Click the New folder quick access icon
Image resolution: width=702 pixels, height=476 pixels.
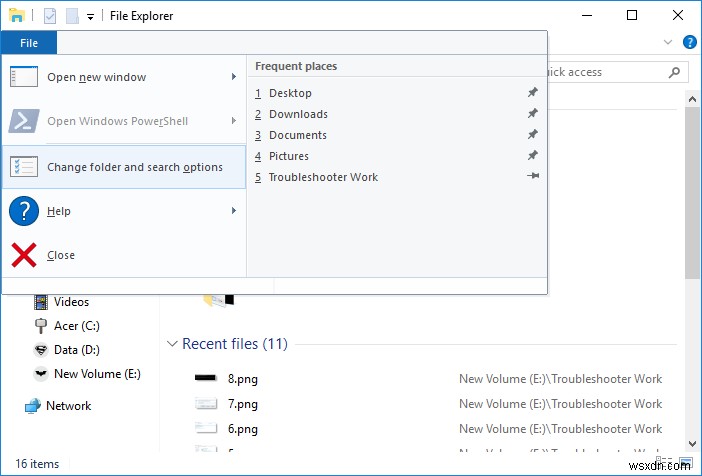click(x=72, y=16)
